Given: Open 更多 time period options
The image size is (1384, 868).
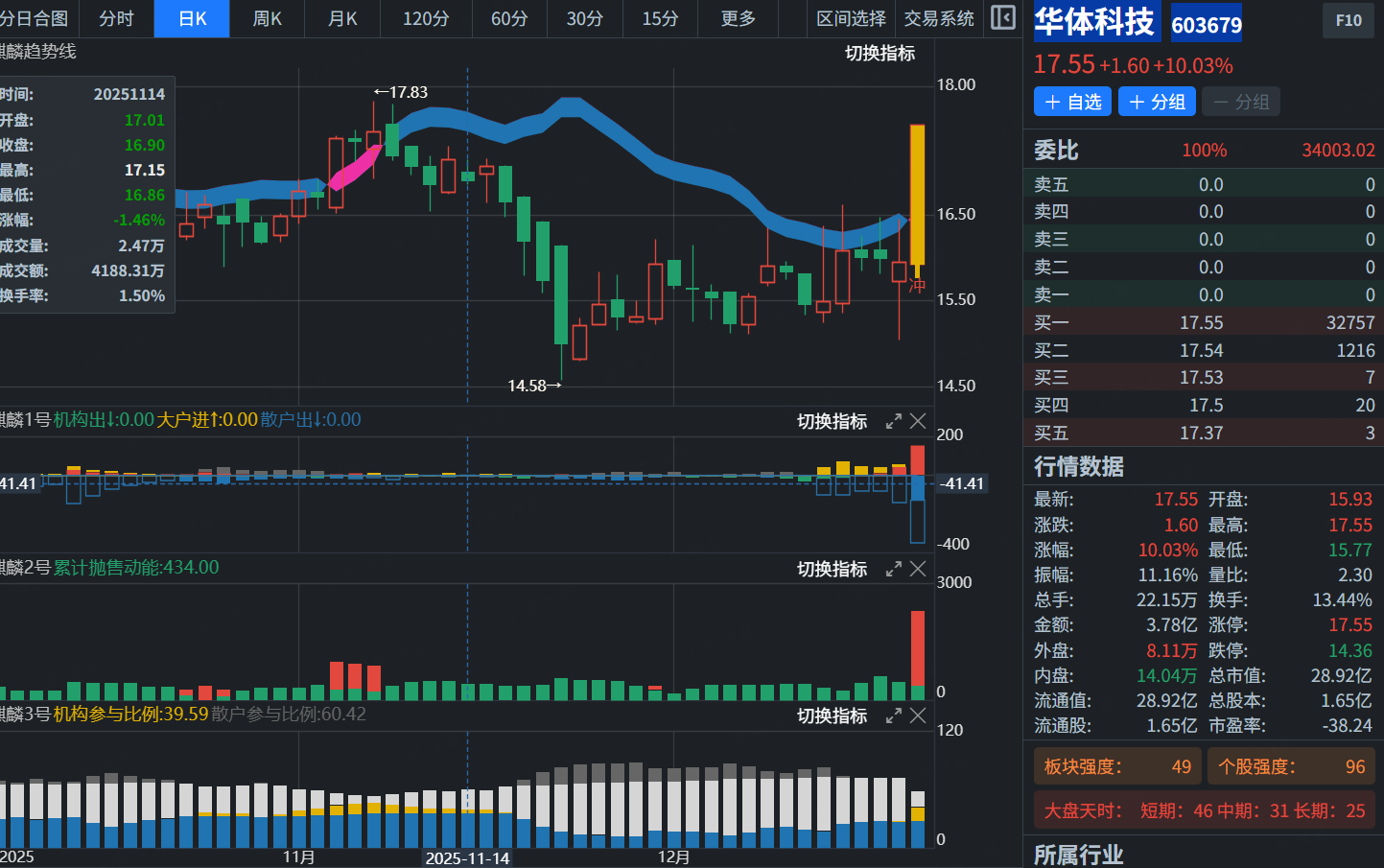Looking at the screenshot, I should (x=738, y=19).
